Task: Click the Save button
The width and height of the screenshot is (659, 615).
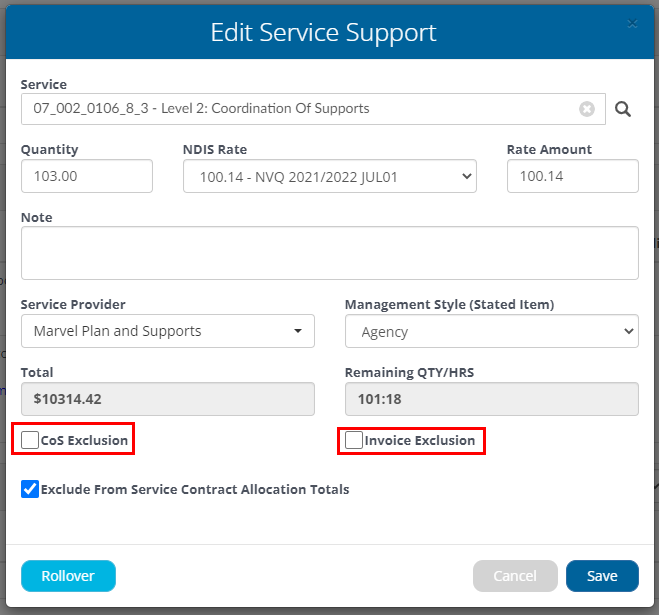Action: click(602, 576)
